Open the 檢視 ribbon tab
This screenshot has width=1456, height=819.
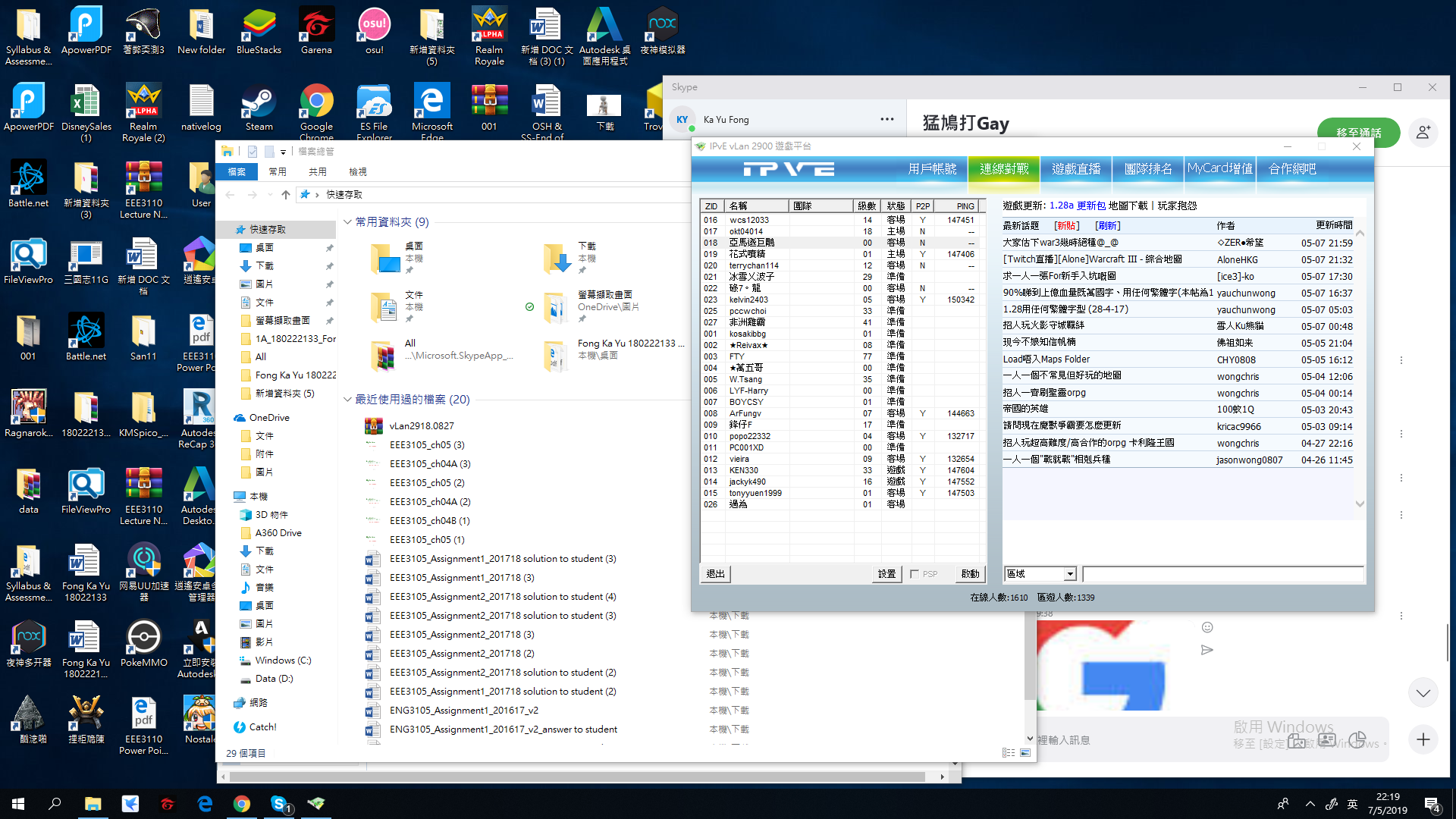pyautogui.click(x=357, y=172)
